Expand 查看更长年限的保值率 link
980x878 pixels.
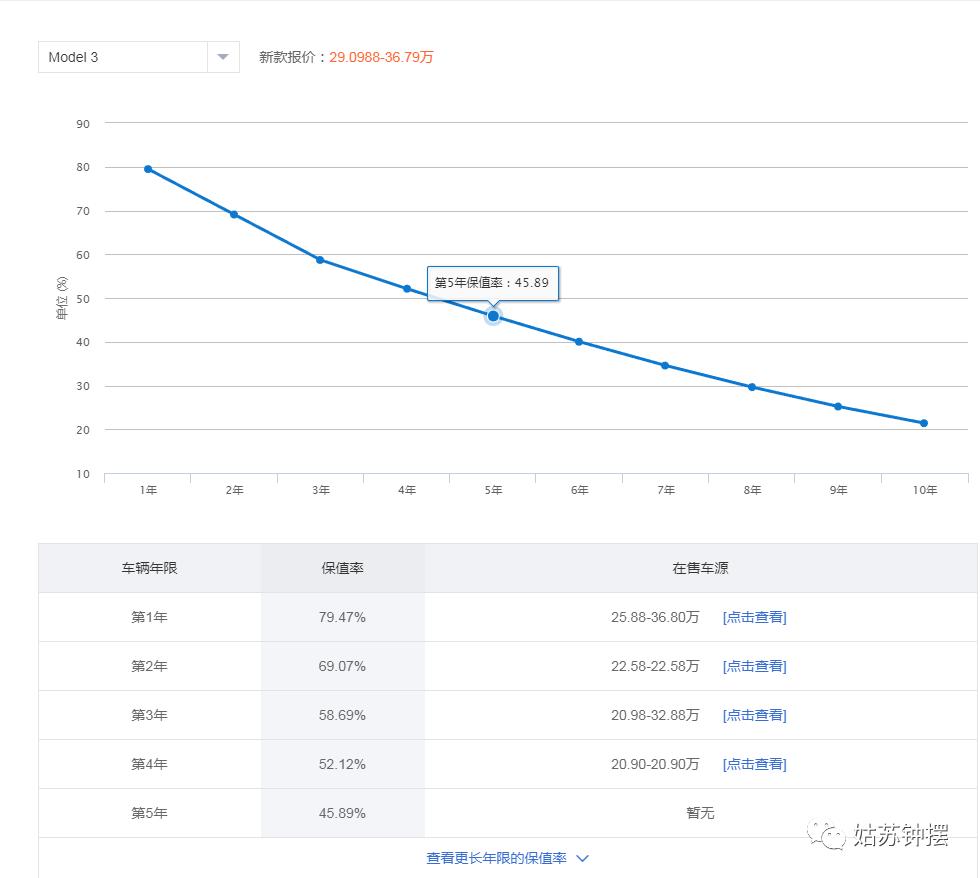click(x=497, y=858)
